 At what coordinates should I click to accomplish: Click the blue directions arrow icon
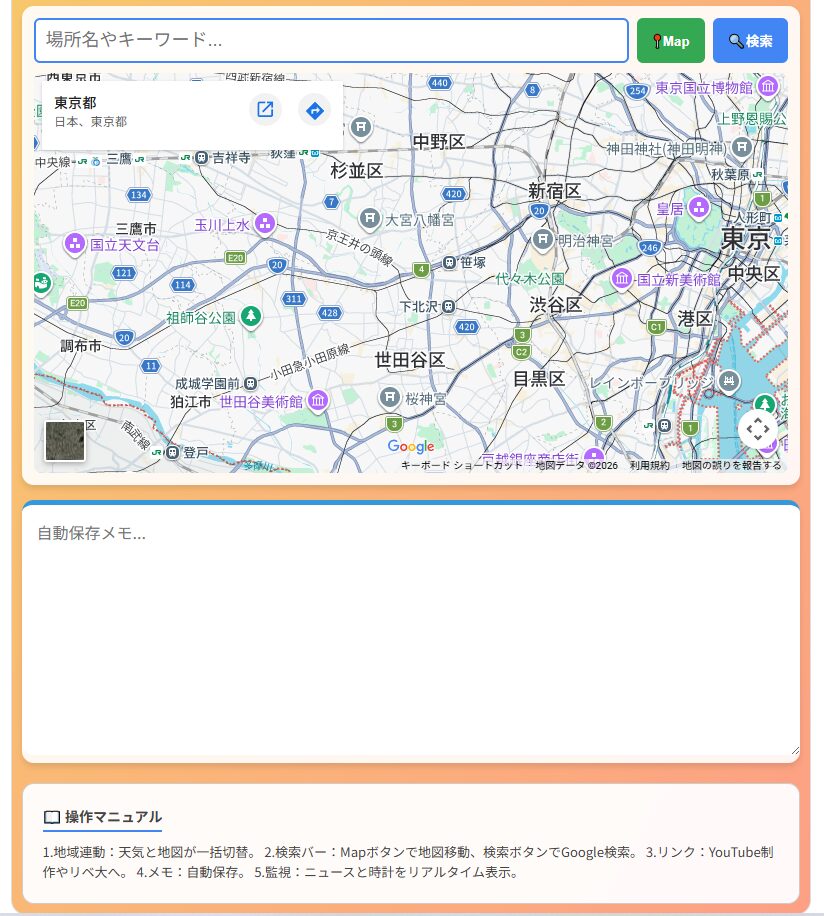tap(315, 110)
